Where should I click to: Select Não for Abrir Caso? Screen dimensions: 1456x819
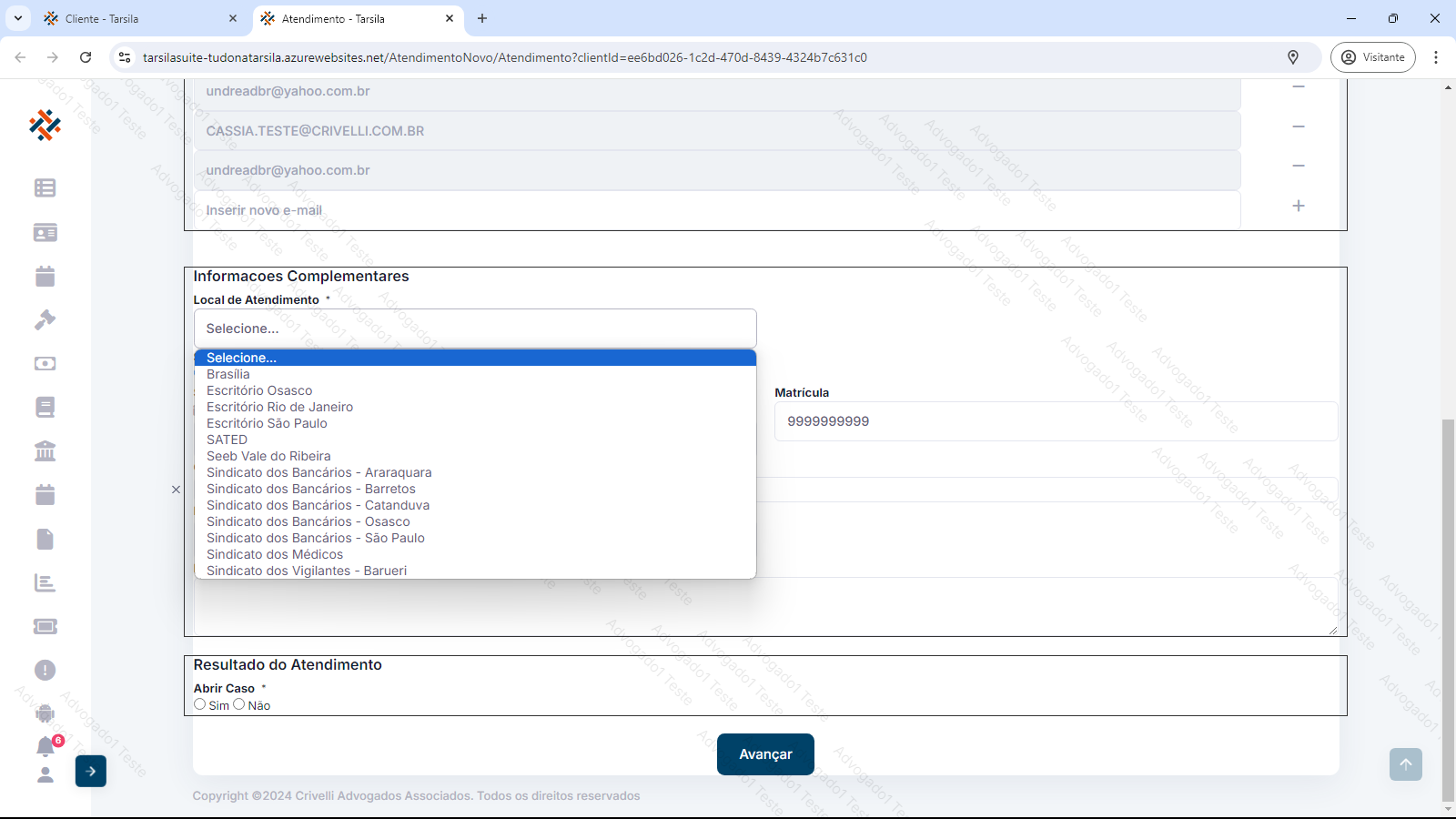click(239, 704)
